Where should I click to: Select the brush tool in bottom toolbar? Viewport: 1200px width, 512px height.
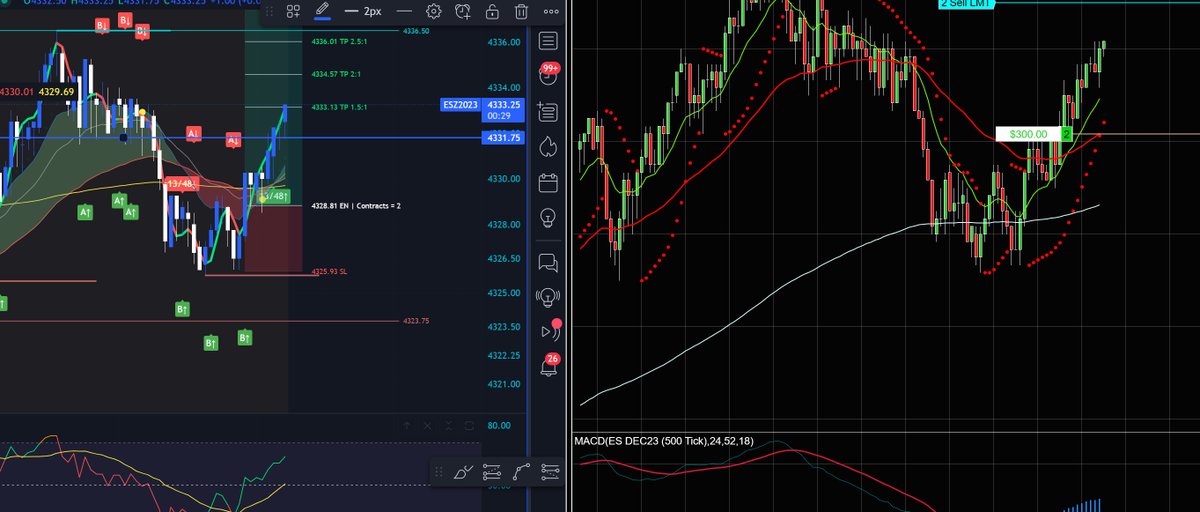(462, 472)
